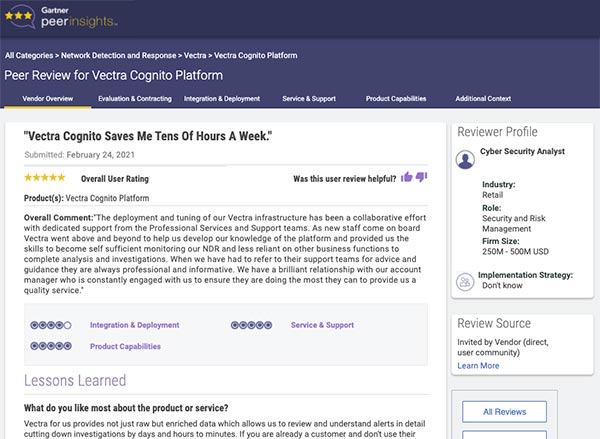
Task: Click the Review Source heading
Action: point(494,323)
